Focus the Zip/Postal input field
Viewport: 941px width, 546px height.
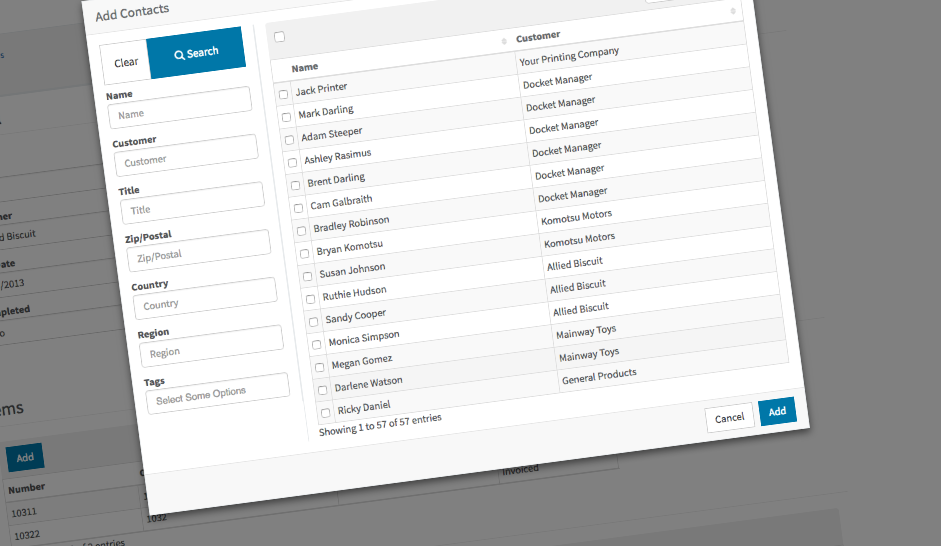(199, 251)
